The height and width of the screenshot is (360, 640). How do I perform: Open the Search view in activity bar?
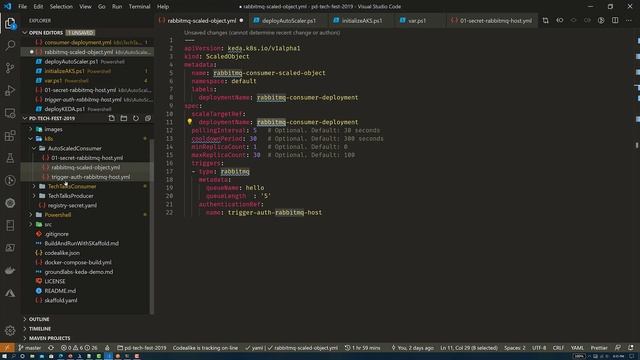coord(10,45)
